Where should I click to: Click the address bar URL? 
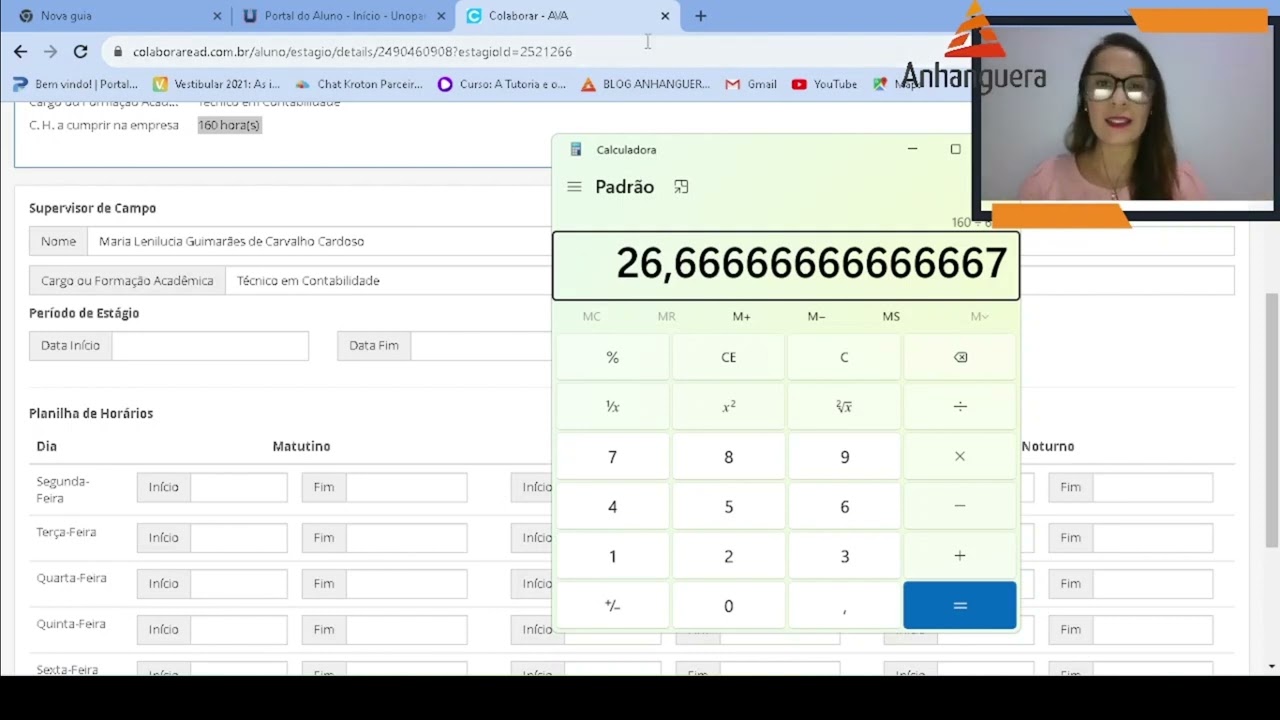pyautogui.click(x=352, y=51)
